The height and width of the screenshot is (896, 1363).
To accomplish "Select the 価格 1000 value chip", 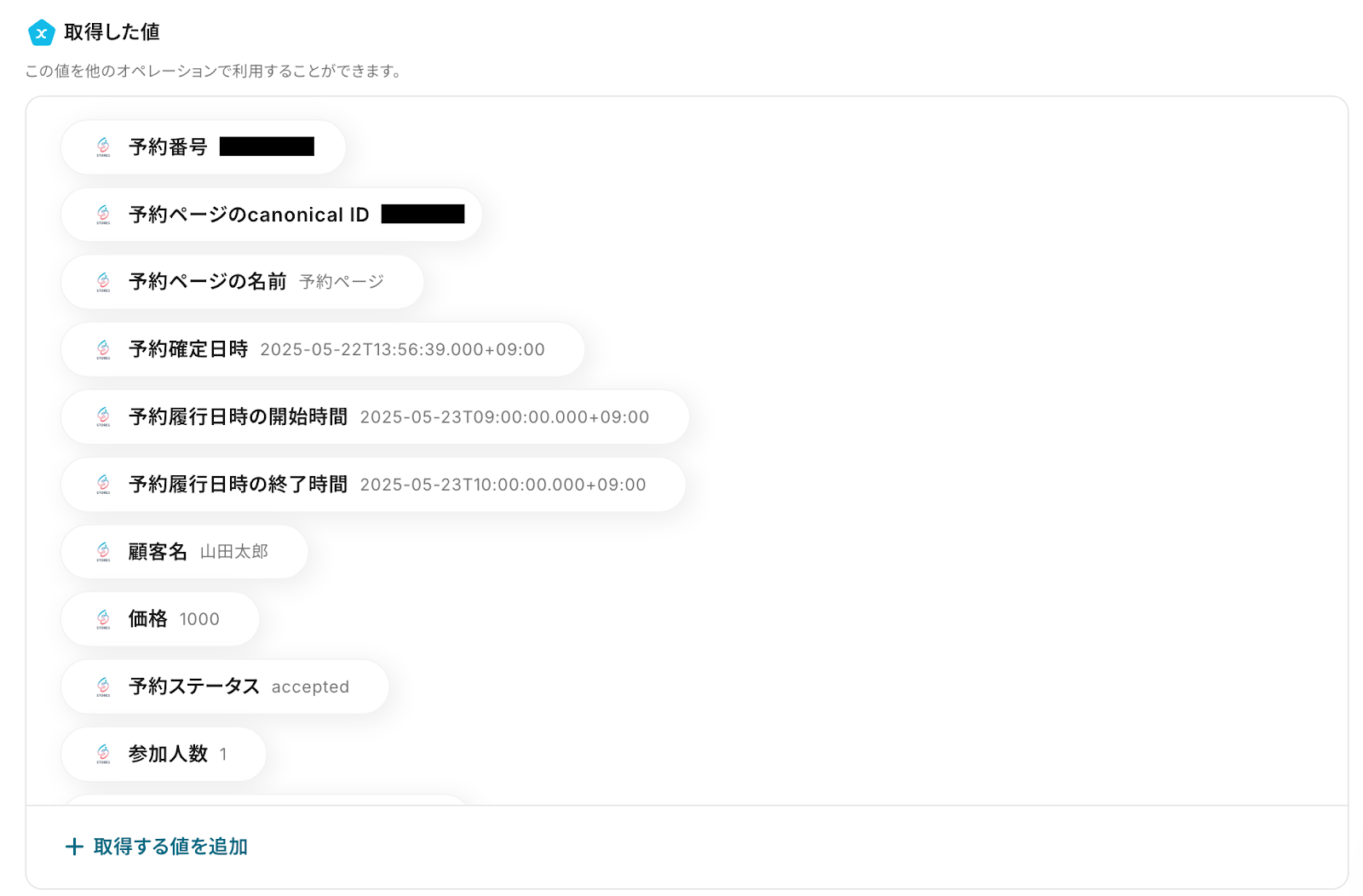I will click(160, 619).
